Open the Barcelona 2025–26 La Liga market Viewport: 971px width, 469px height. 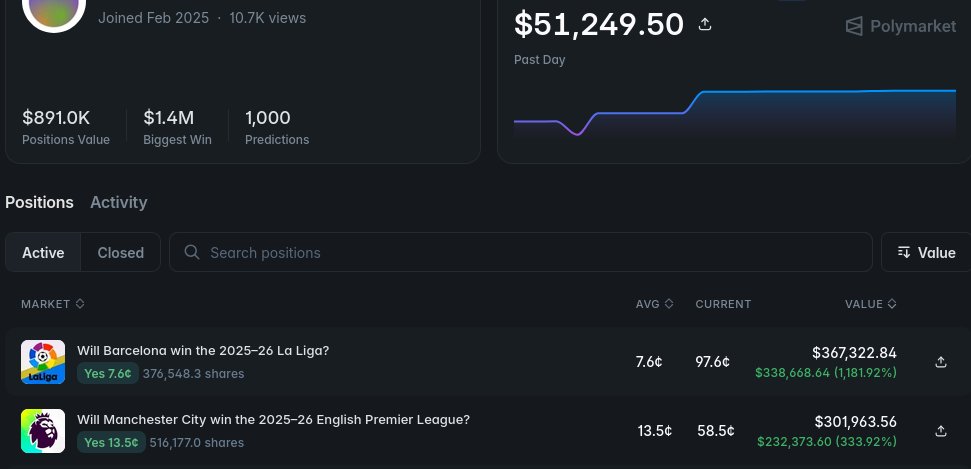pyautogui.click(x=203, y=351)
